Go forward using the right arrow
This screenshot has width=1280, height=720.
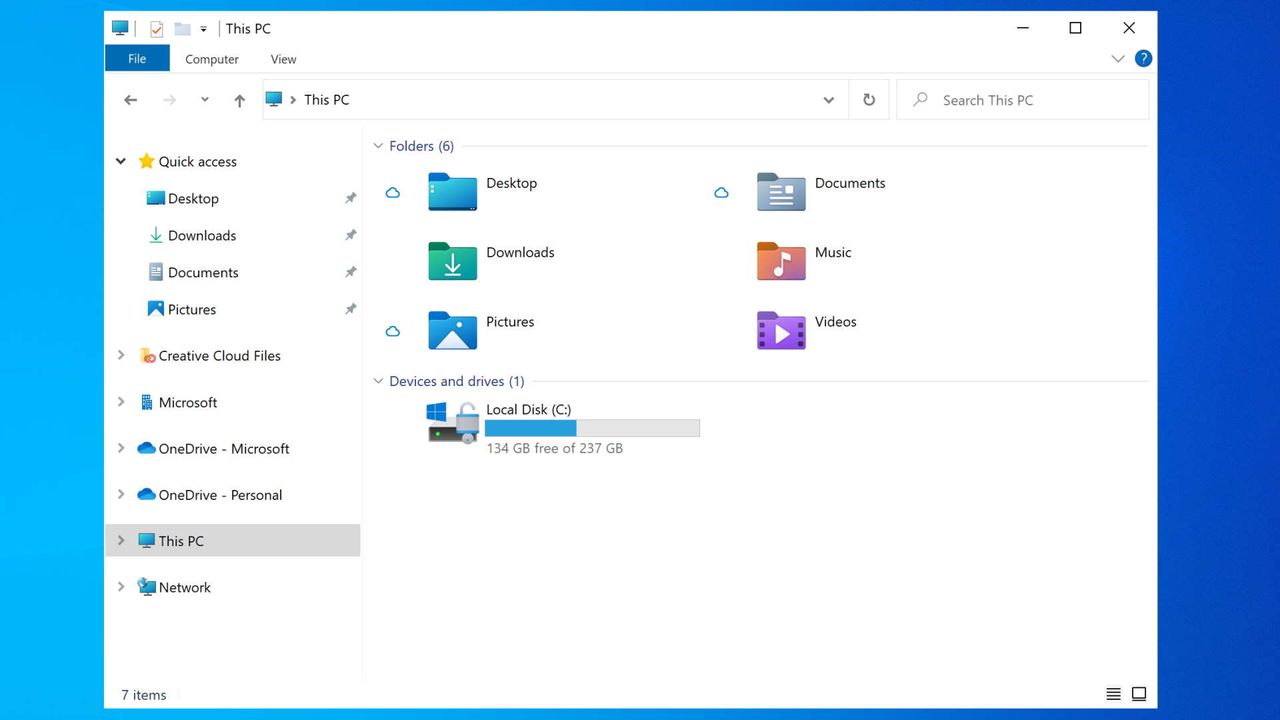click(x=169, y=100)
